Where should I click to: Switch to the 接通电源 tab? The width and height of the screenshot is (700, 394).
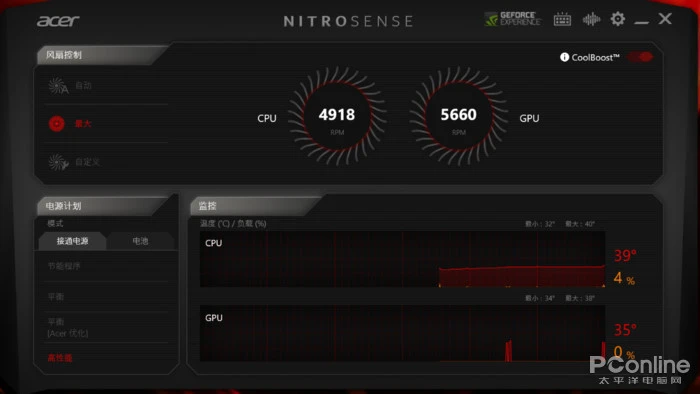pyautogui.click(x=72, y=241)
